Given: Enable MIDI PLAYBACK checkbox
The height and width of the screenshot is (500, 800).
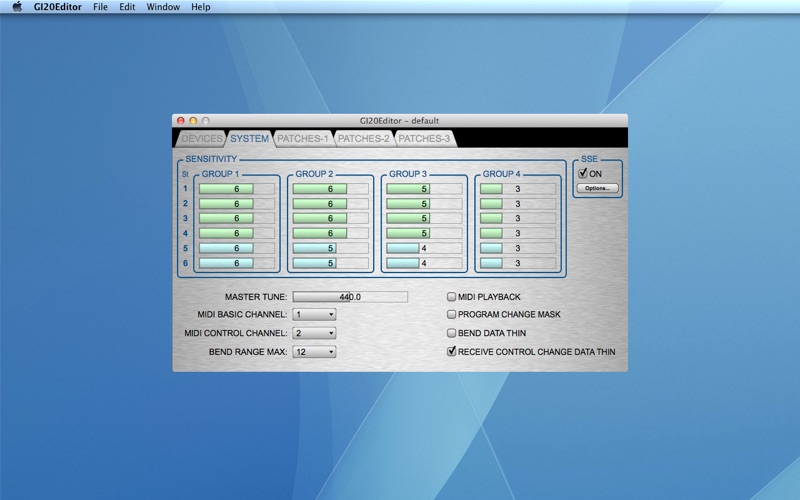Looking at the screenshot, I should coord(451,296).
